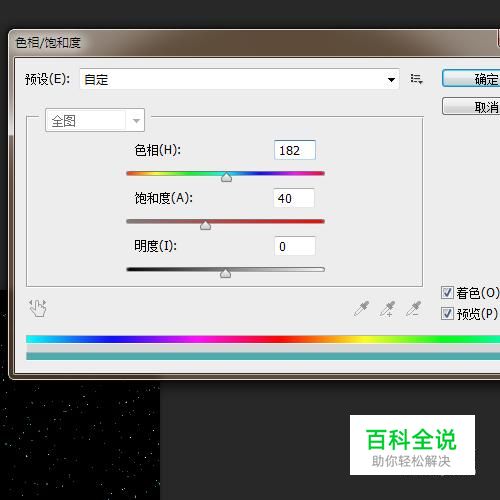500x500 pixels.
Task: Select the eyedropper tool
Action: point(361,309)
